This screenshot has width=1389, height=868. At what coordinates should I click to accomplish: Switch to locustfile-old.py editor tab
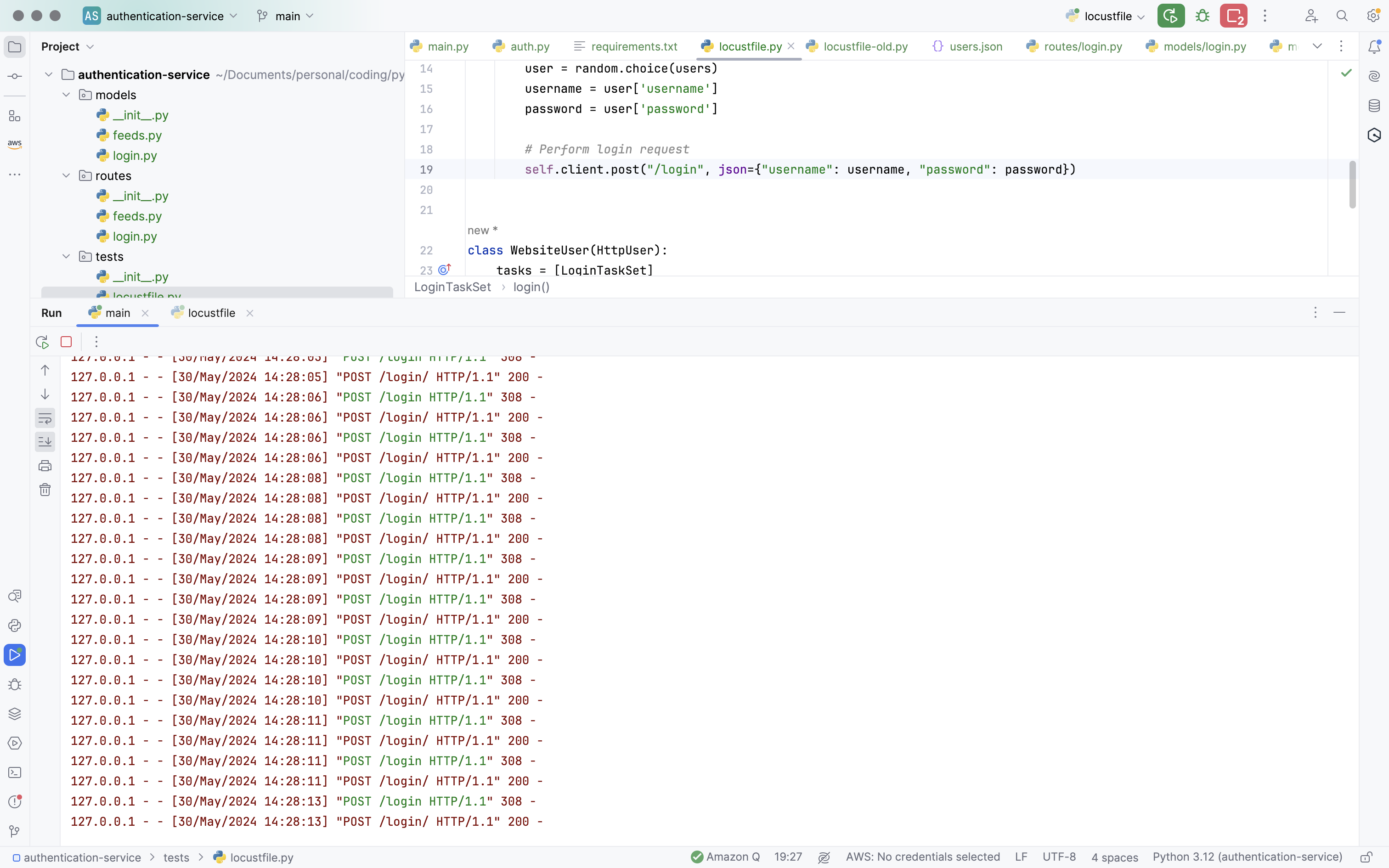click(858, 46)
